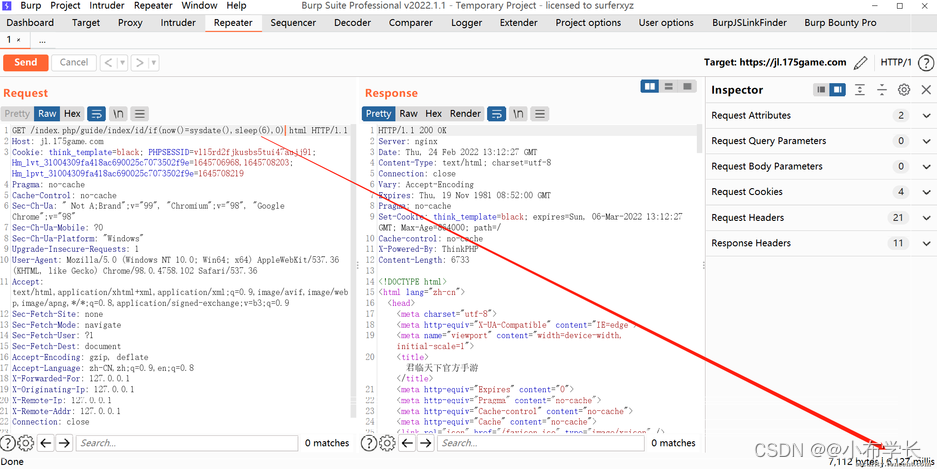Go to previous match in Response search
Screen dimensions: 937x469
pyautogui.click(x=408, y=443)
